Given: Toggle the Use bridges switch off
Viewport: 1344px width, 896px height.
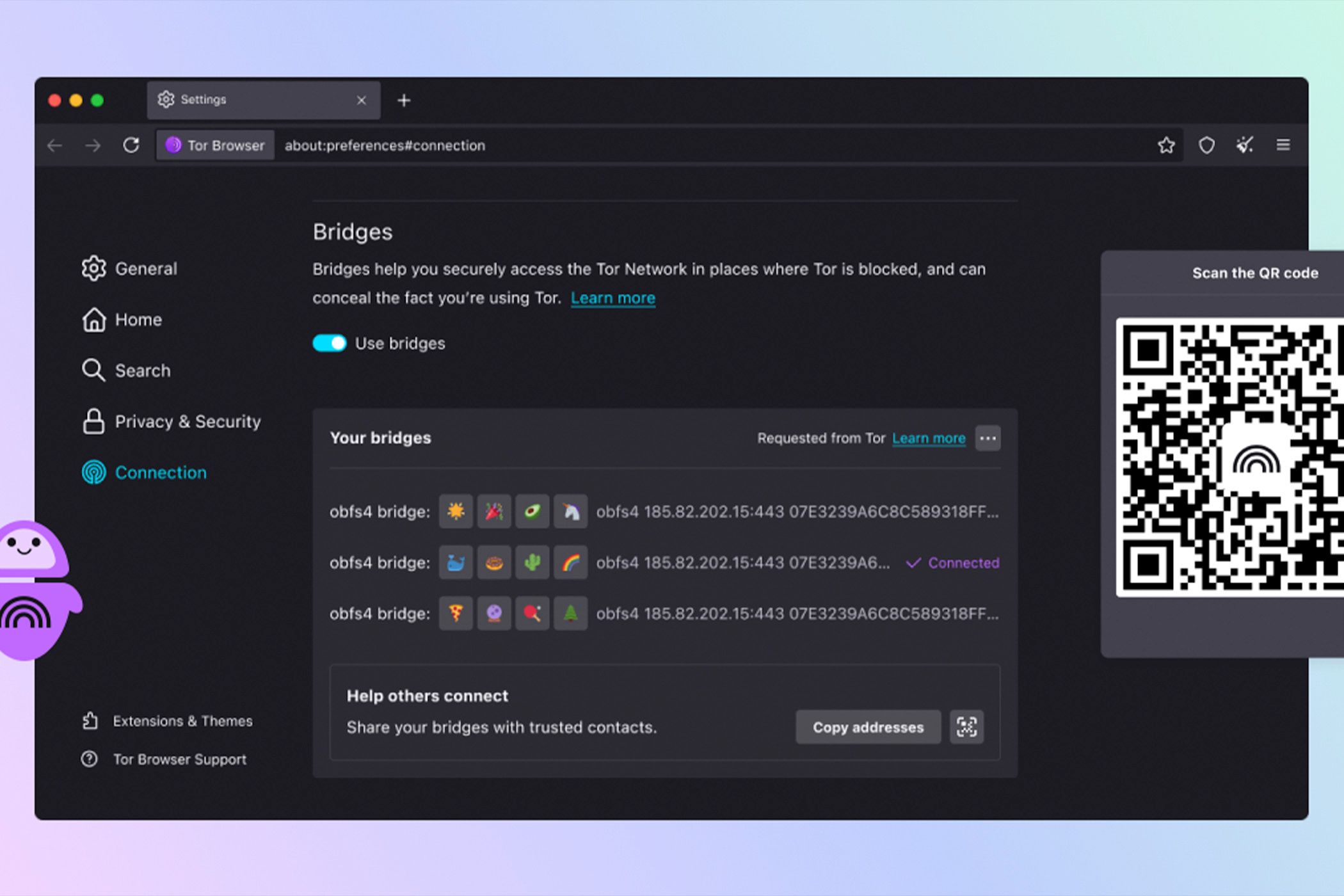Looking at the screenshot, I should click(x=329, y=344).
